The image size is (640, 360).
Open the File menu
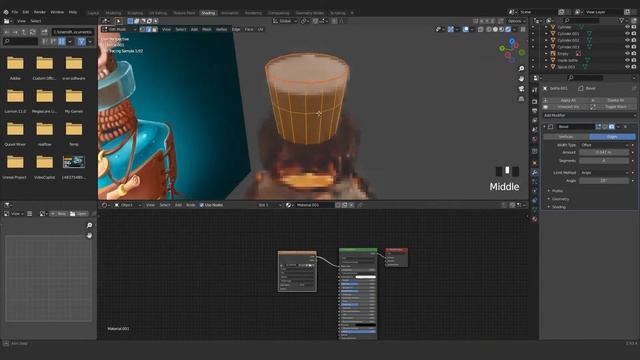coord(15,12)
